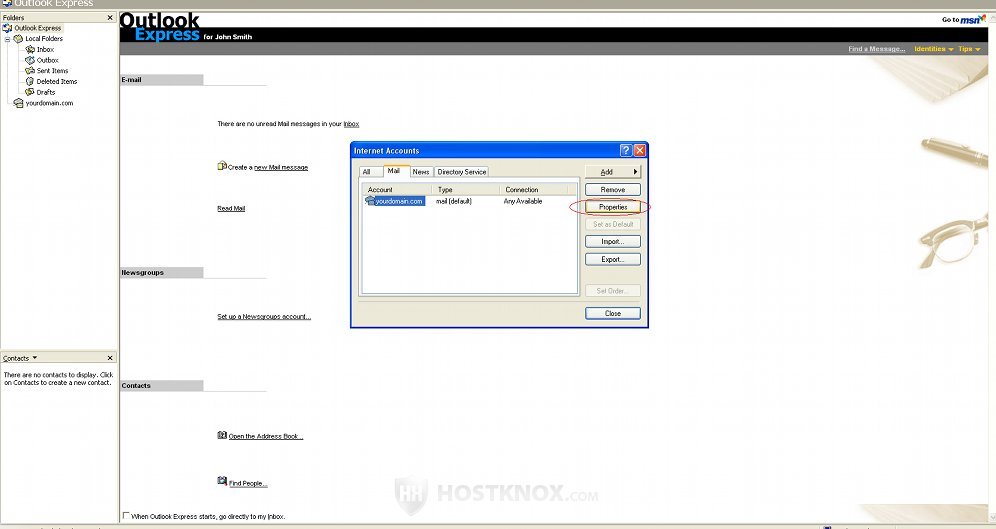This screenshot has height=529, width=996.
Task: Open the Read Mail link
Action: point(231,208)
